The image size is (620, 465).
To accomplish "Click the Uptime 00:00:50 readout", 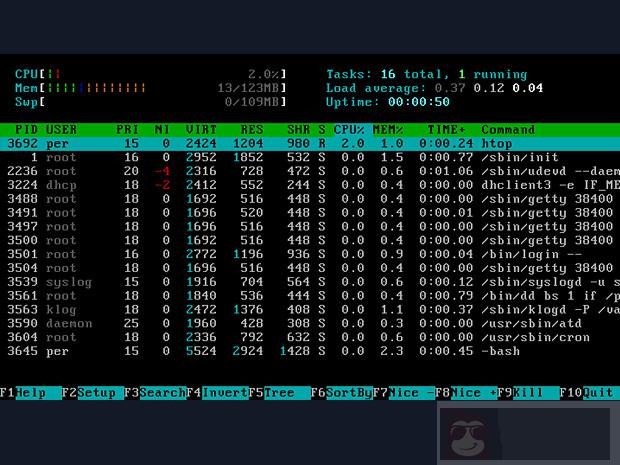I will [388, 102].
